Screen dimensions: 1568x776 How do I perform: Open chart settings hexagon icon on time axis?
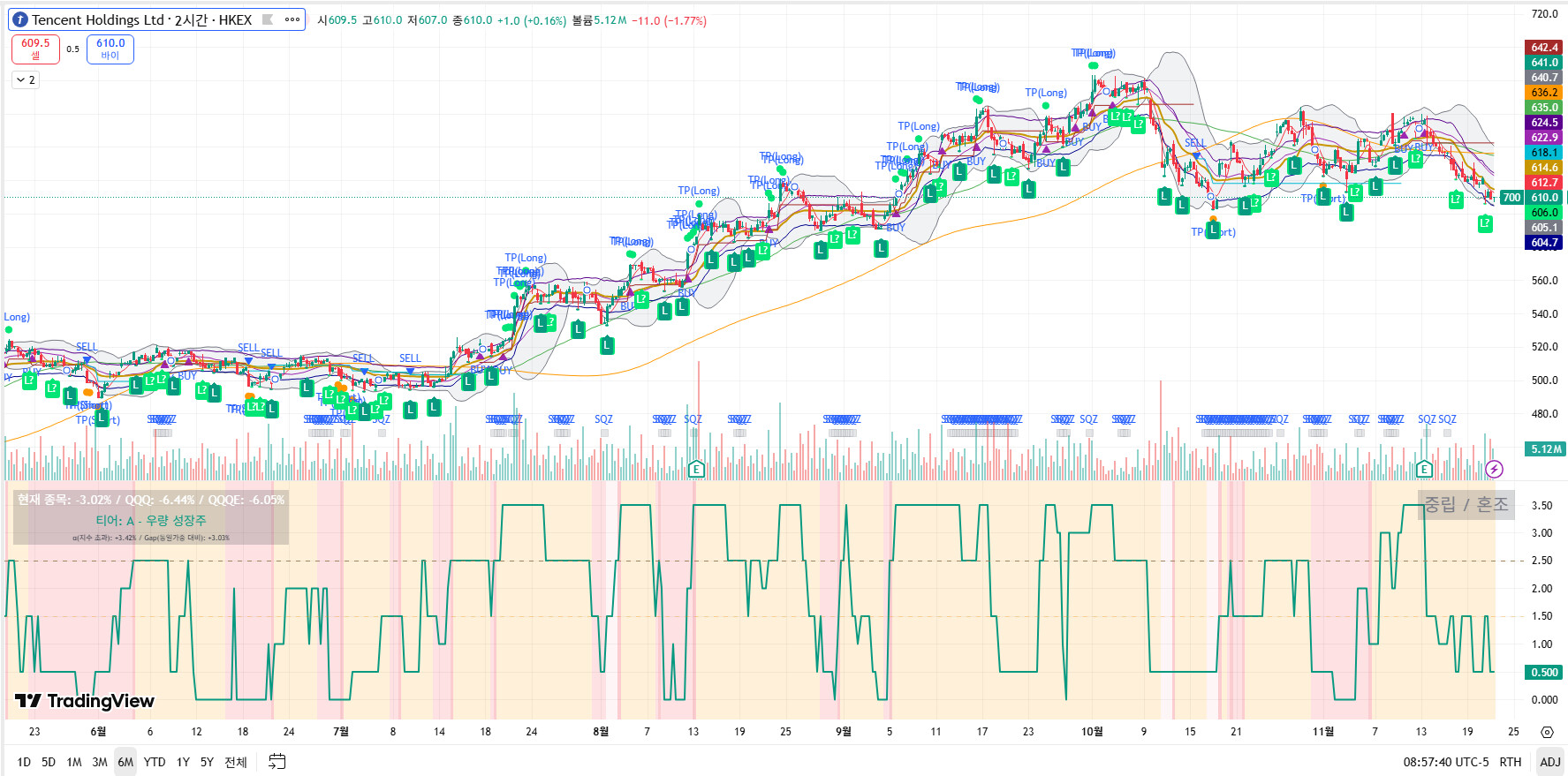1547,732
